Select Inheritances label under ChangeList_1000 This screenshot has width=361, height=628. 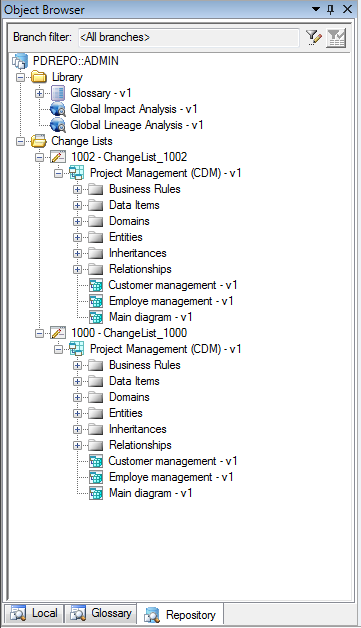137,429
